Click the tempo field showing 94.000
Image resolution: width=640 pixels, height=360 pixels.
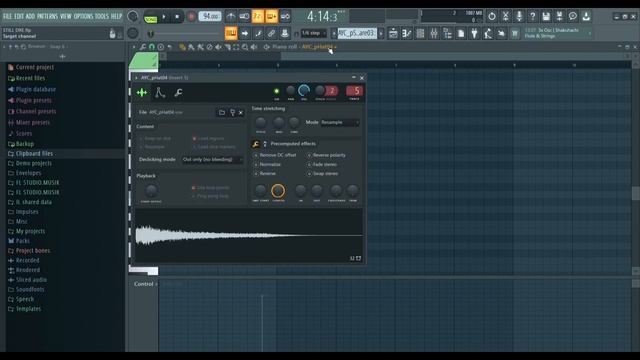(210, 16)
